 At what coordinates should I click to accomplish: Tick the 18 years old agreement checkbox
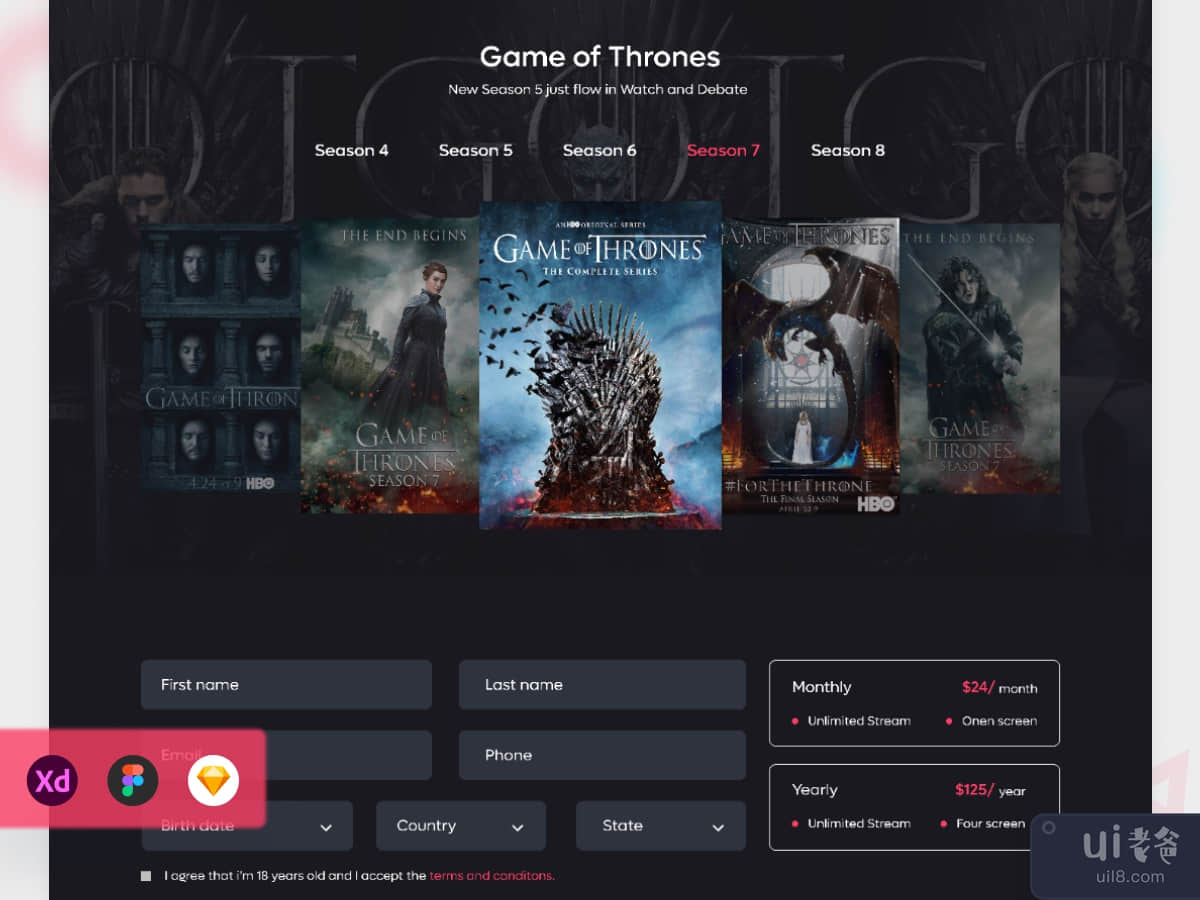tap(146, 876)
